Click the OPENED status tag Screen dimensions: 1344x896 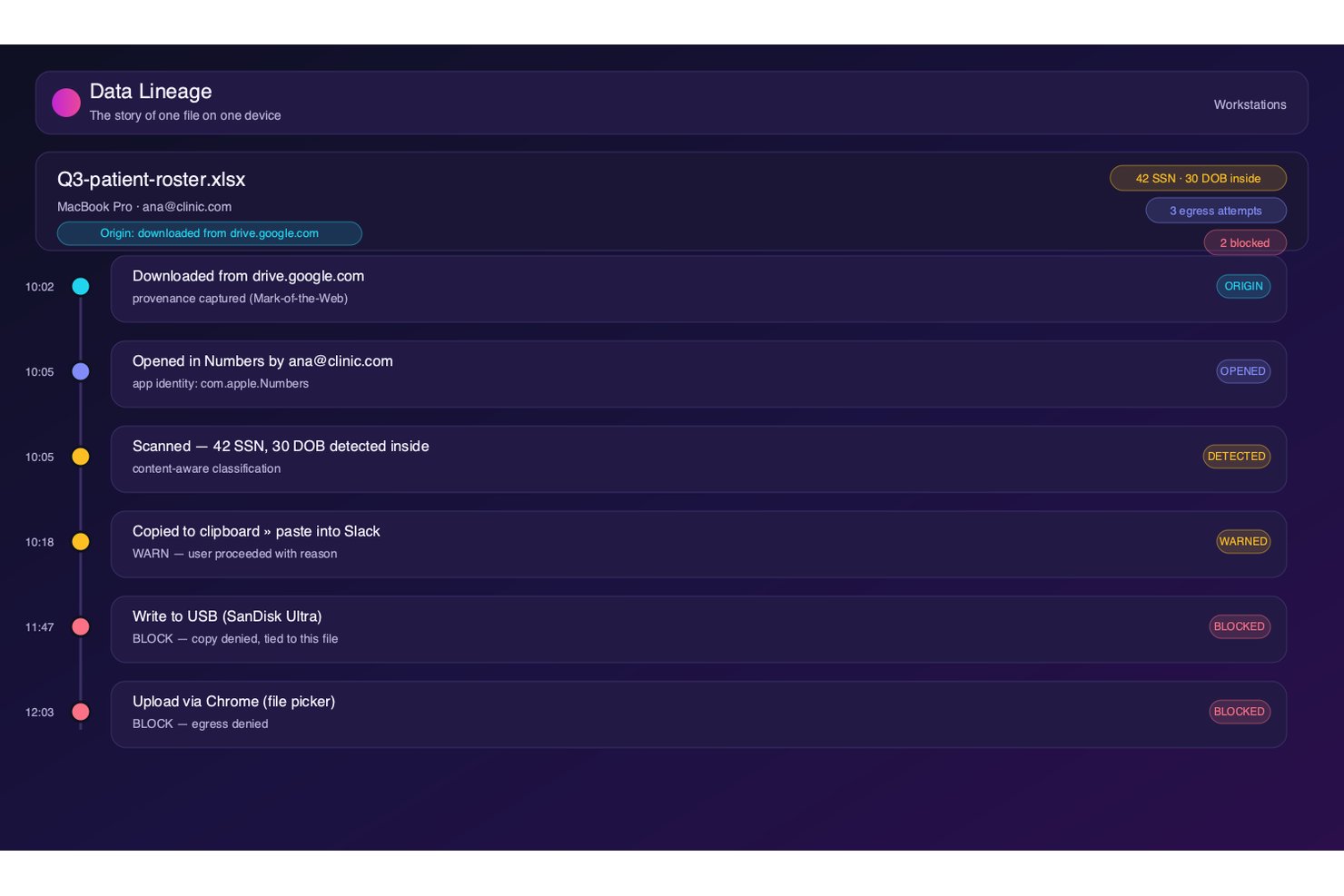1243,371
